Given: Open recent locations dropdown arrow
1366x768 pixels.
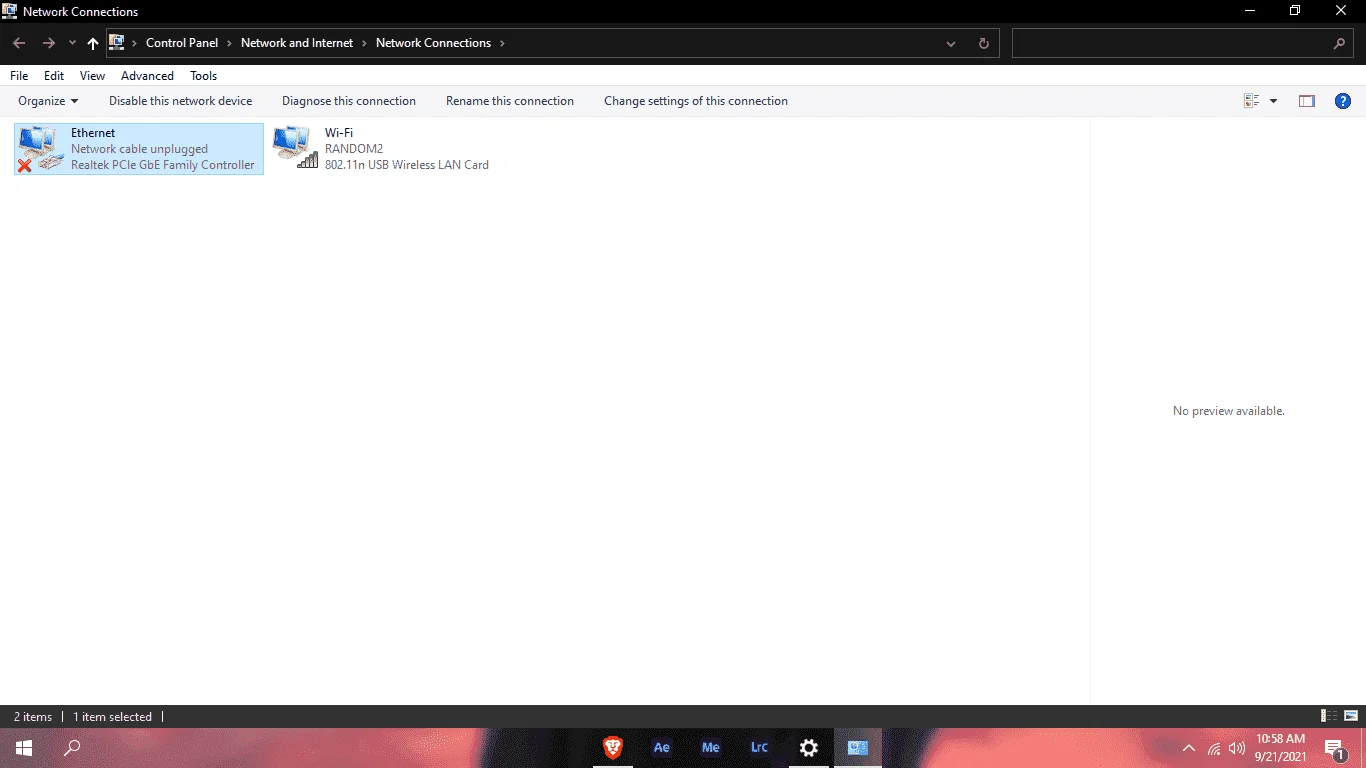Looking at the screenshot, I should (72, 43).
